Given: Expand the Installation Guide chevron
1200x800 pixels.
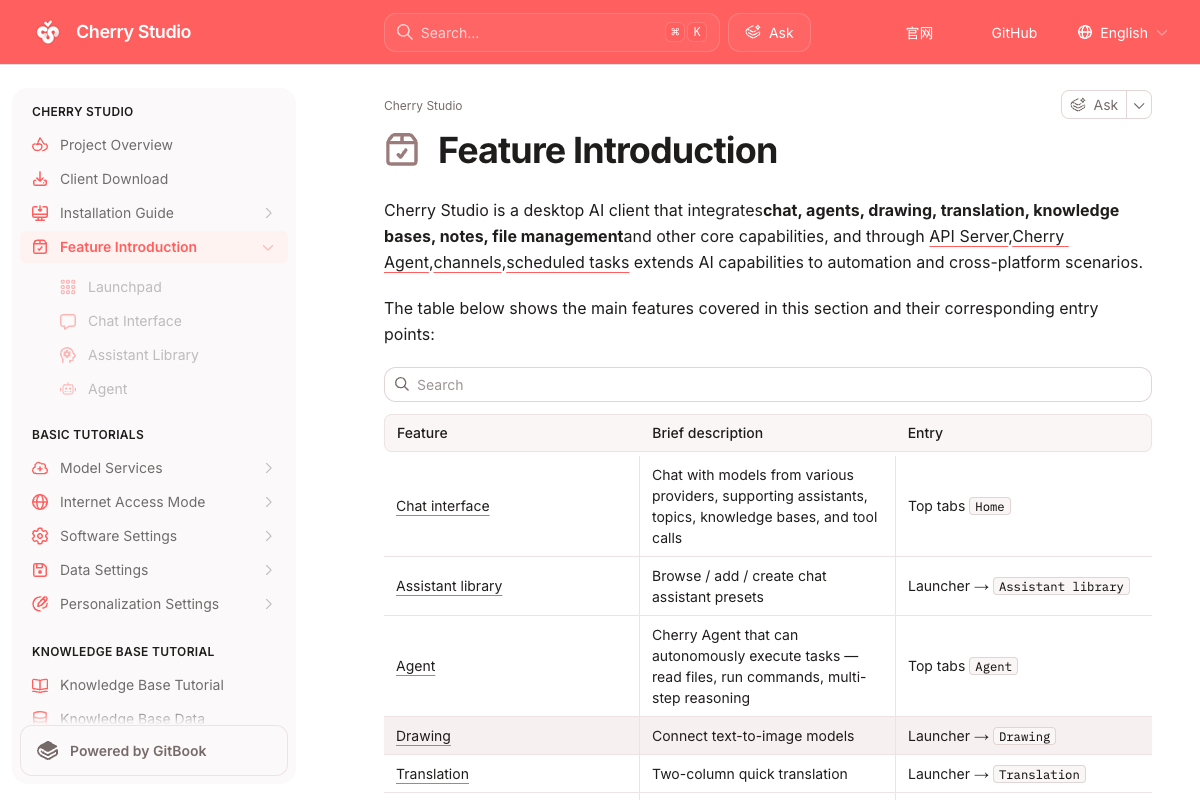Looking at the screenshot, I should pos(269,213).
